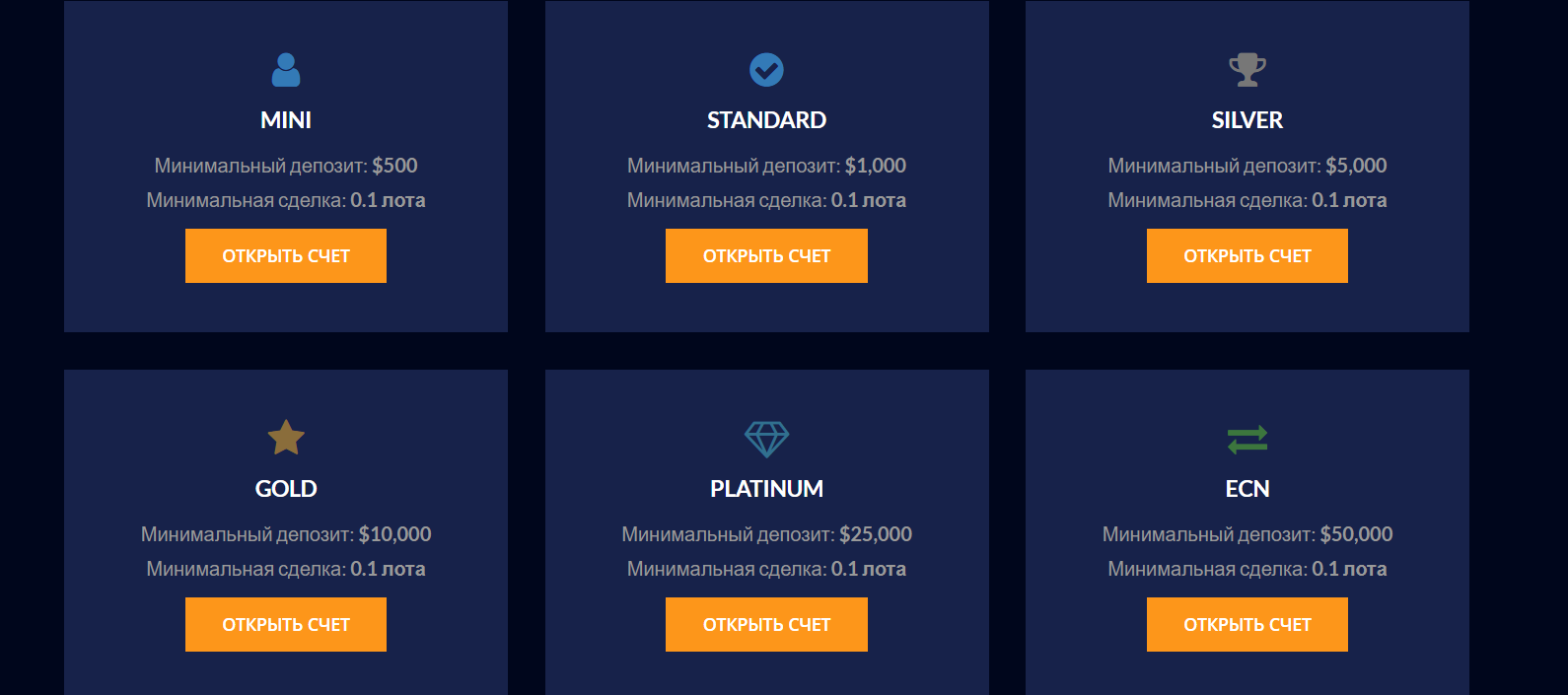This screenshot has height=695, width=1568.
Task: Click the GOLD plan title
Action: tap(286, 489)
